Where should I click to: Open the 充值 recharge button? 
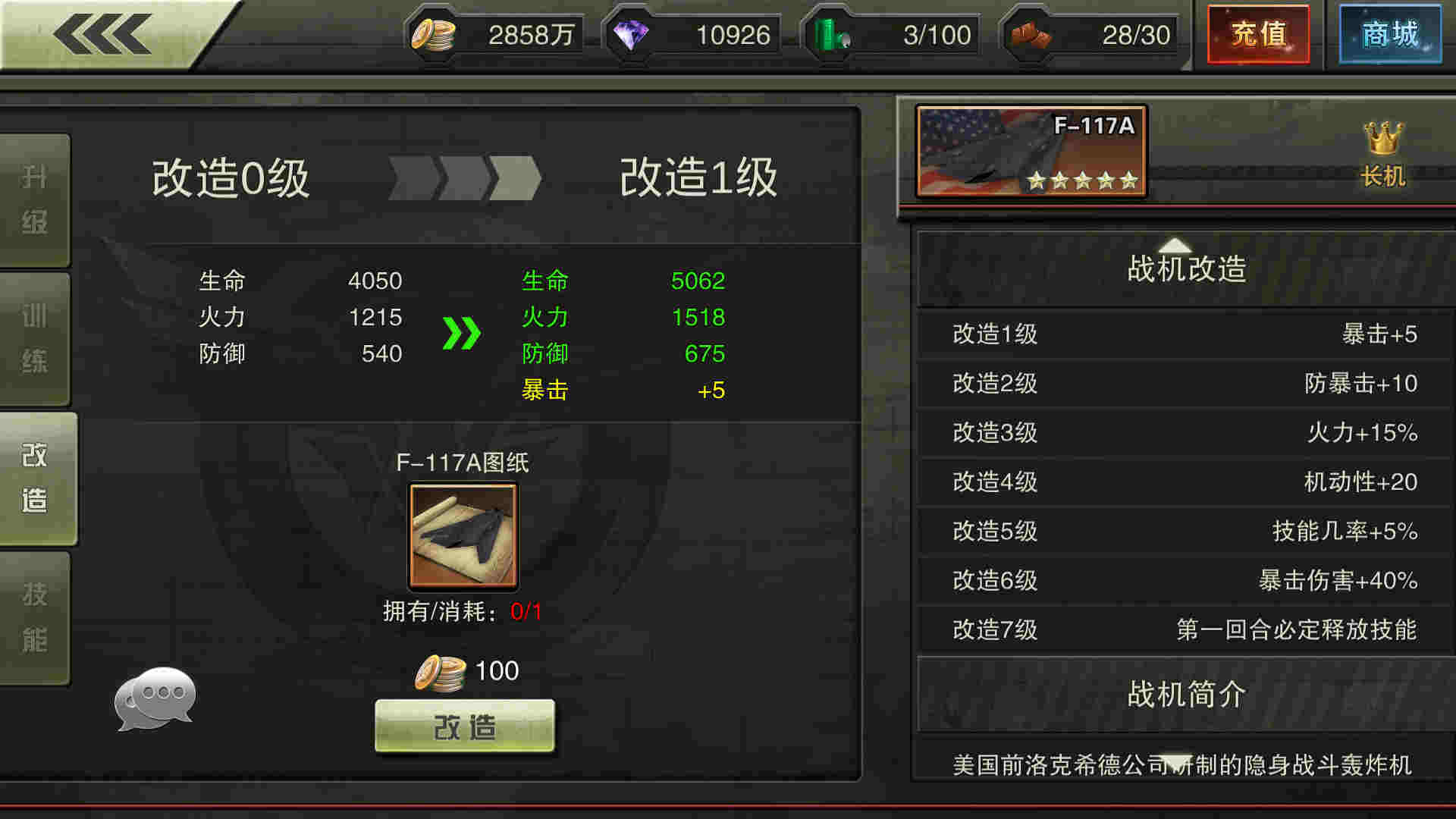tap(1259, 34)
